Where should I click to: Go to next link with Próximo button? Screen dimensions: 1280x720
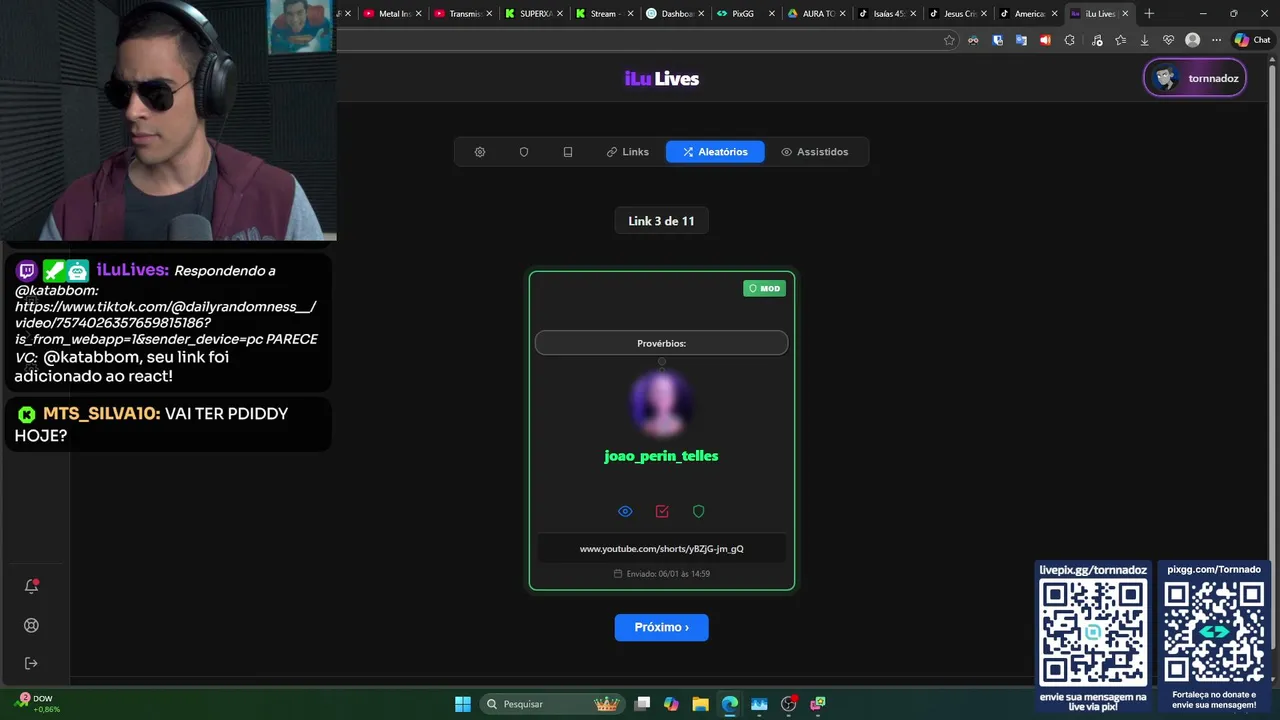(x=662, y=627)
